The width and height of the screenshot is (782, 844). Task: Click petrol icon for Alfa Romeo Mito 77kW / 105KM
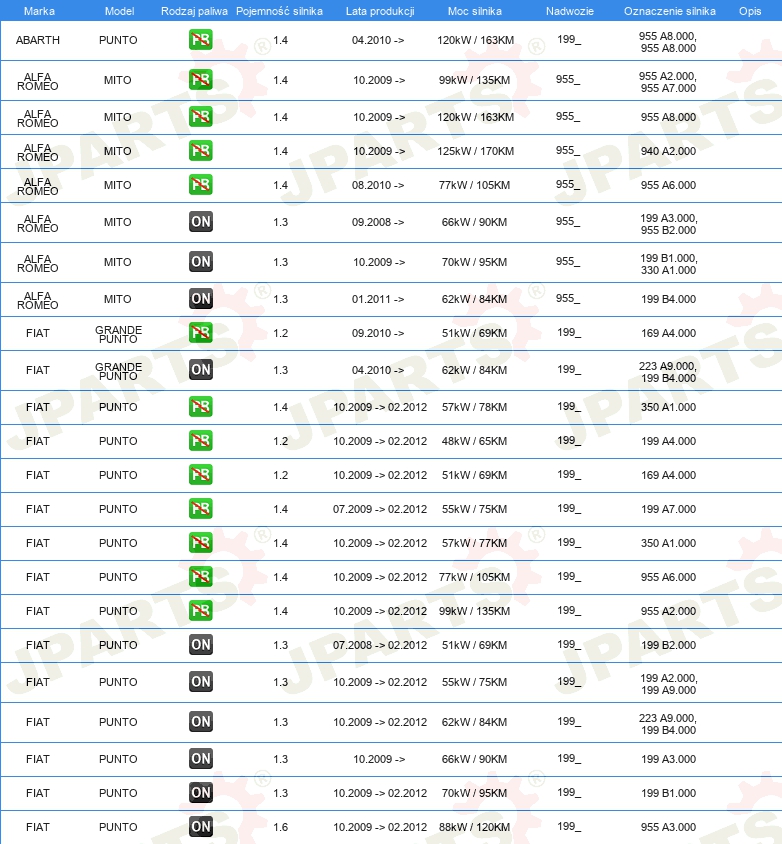pos(201,184)
